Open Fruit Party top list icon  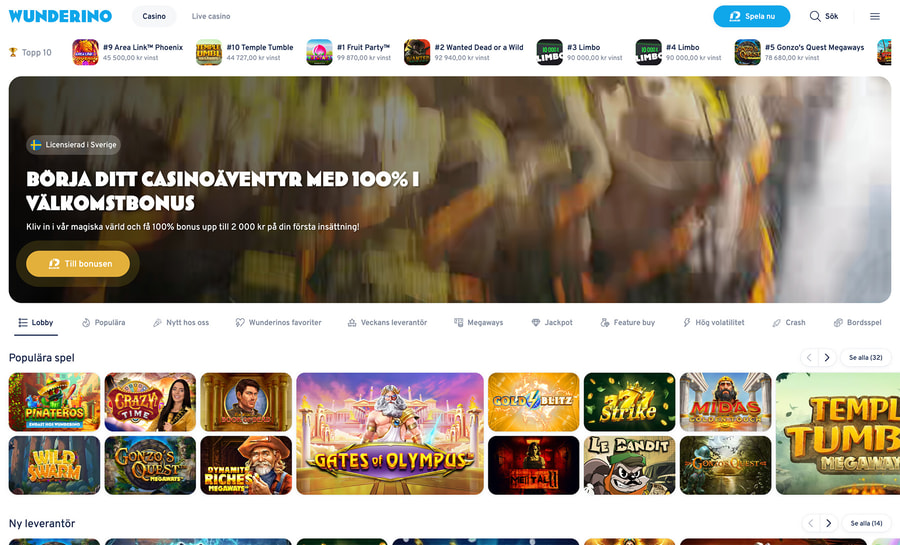[319, 52]
